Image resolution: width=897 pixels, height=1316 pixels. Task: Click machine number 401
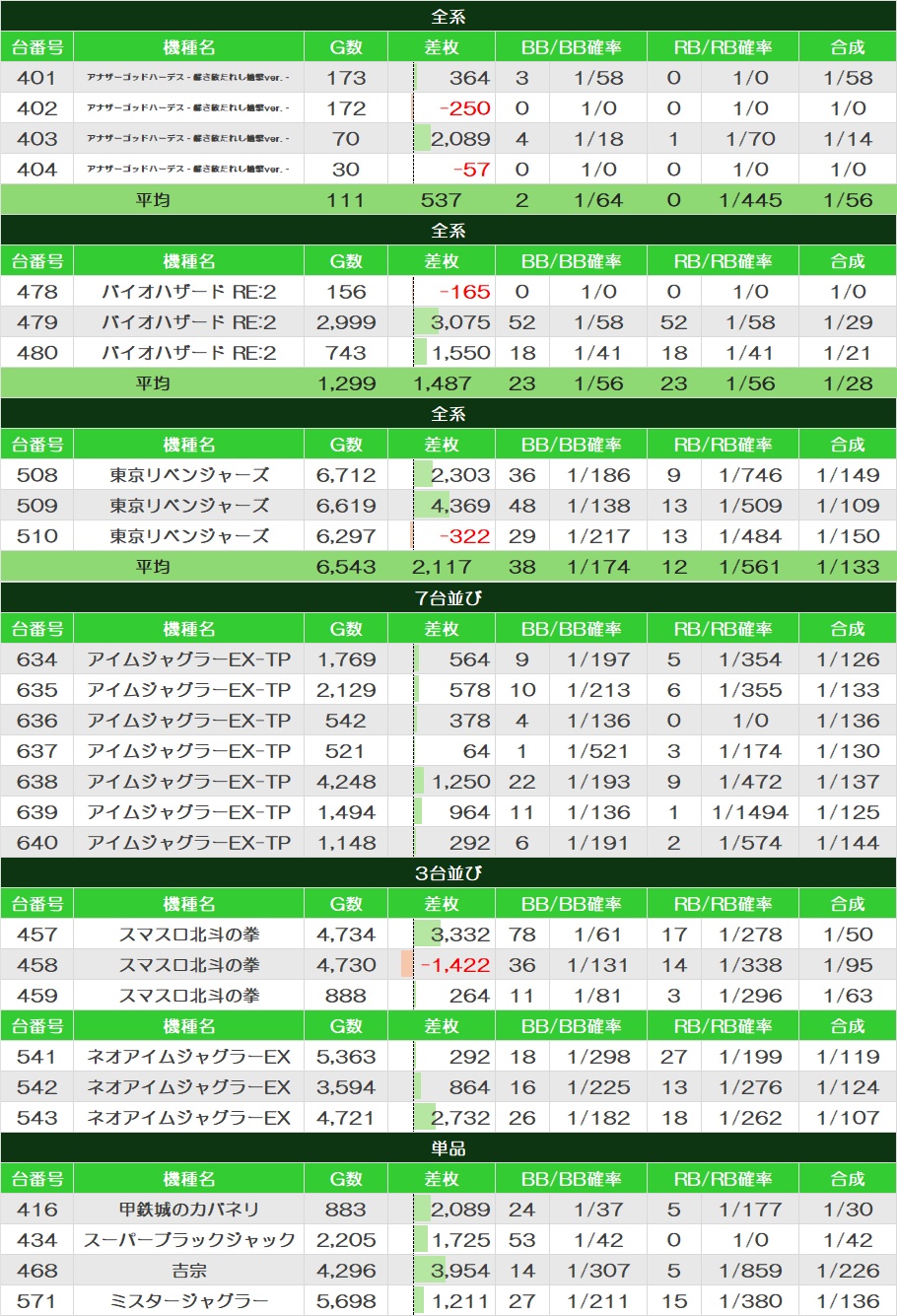tap(36, 78)
